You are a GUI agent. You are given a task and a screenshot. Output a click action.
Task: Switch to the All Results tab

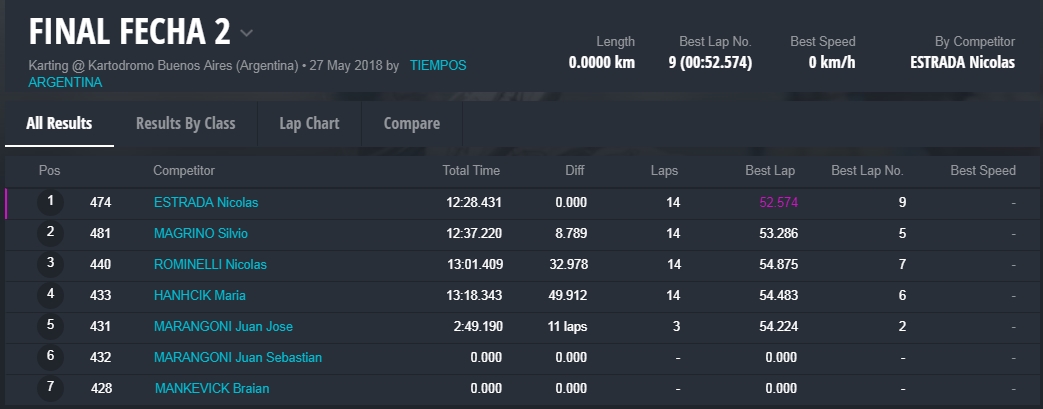[x=59, y=124]
